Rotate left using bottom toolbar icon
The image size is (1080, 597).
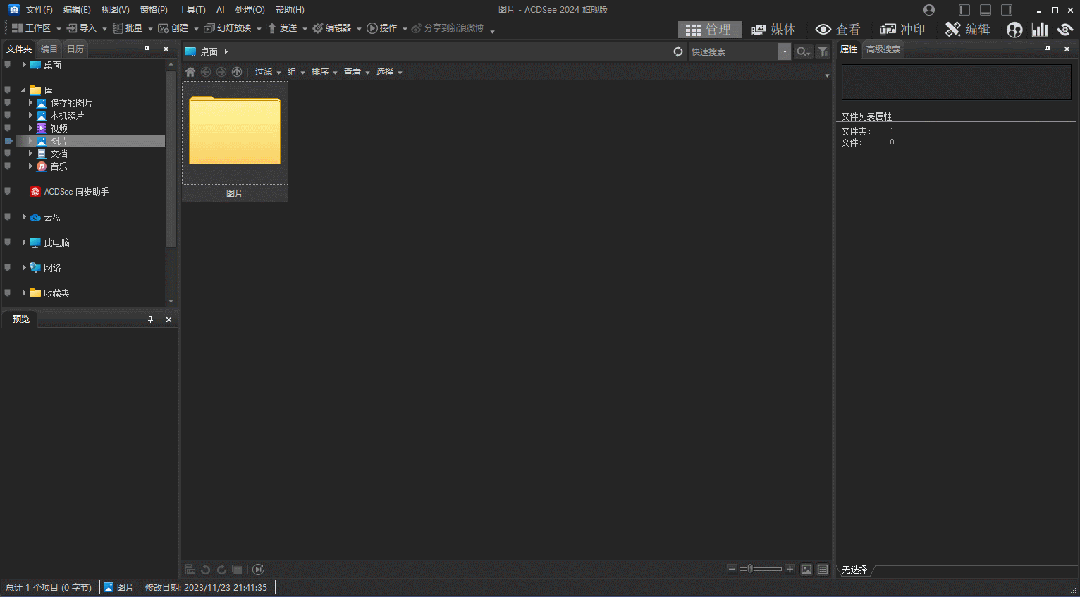205,569
